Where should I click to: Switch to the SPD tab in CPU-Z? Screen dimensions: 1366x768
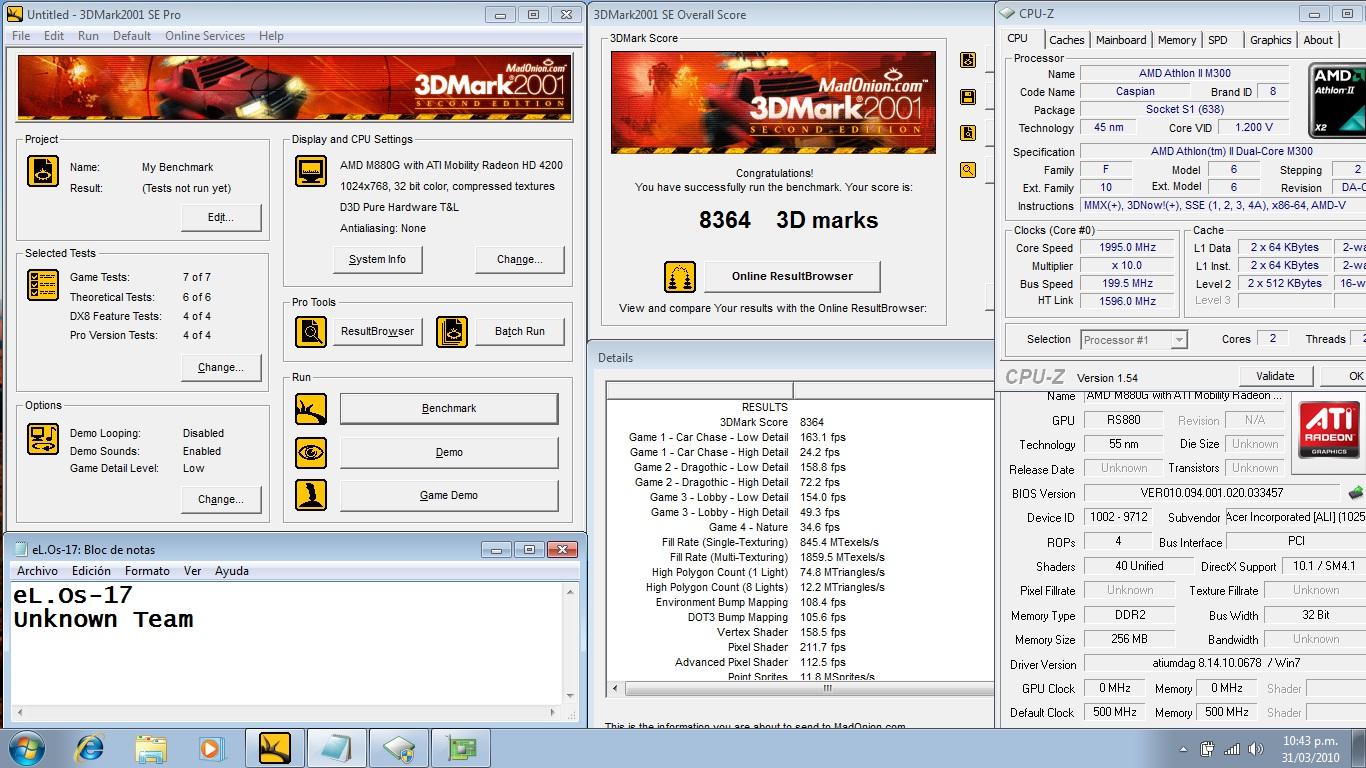[1218, 40]
